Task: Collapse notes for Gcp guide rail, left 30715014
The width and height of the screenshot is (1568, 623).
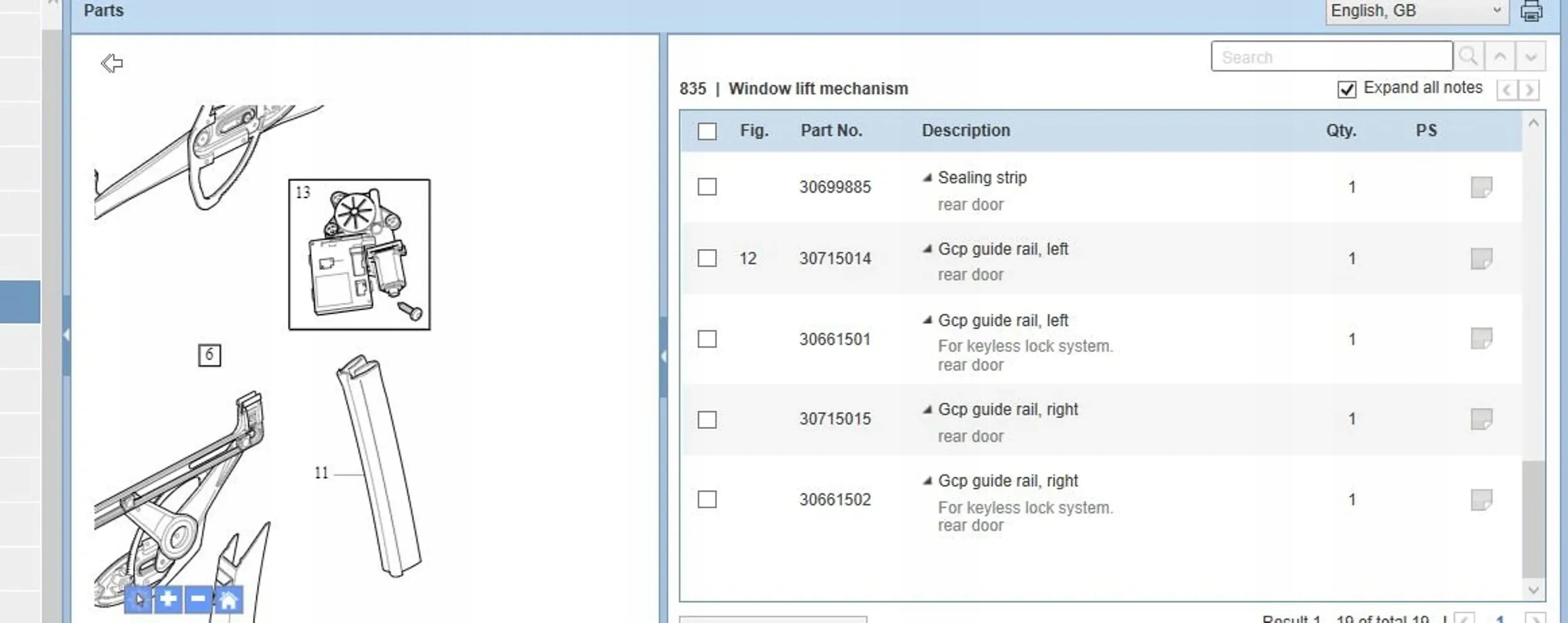Action: coord(927,249)
